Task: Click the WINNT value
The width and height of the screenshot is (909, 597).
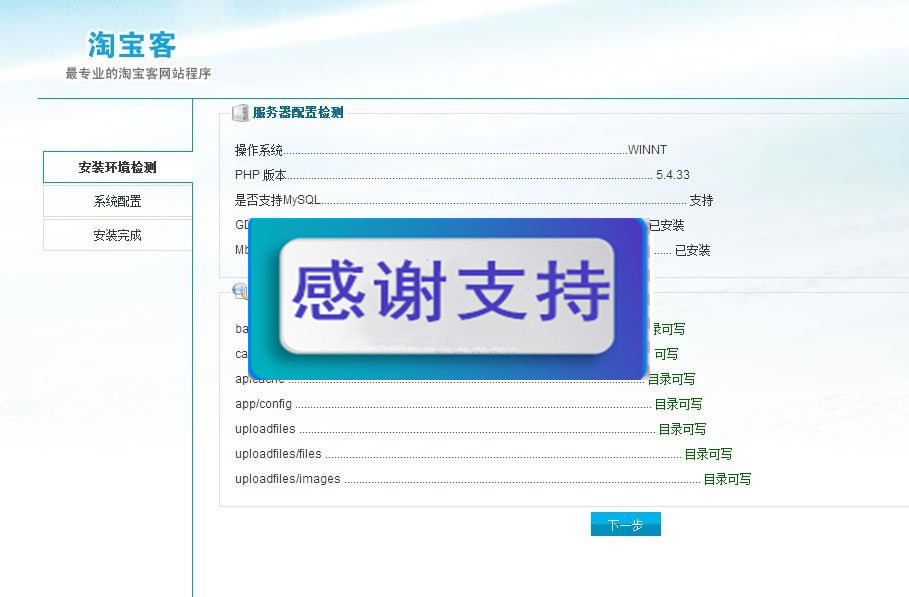Action: 647,150
